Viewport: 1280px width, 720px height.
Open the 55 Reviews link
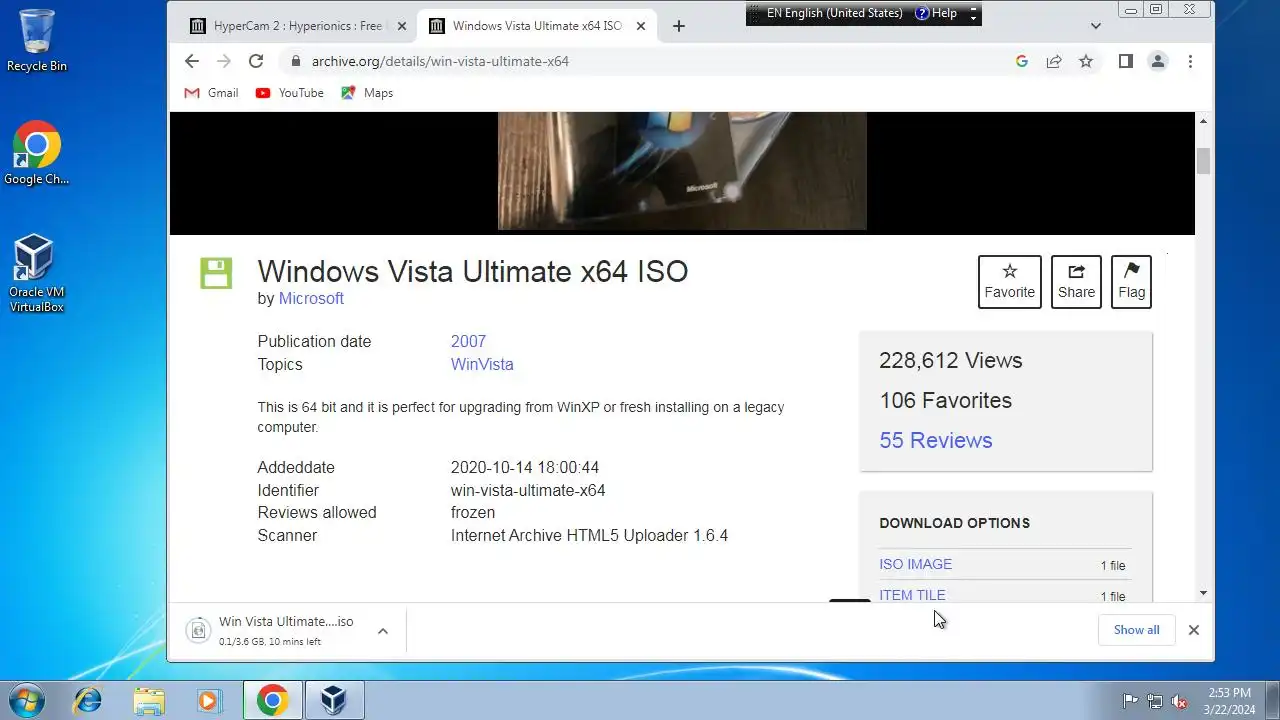coord(936,440)
